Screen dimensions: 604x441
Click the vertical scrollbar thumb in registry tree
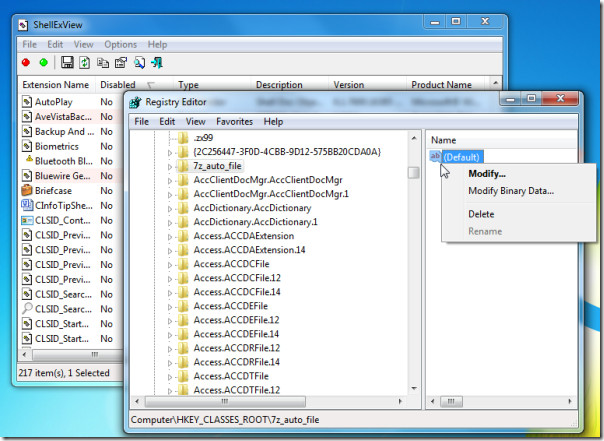[414, 173]
